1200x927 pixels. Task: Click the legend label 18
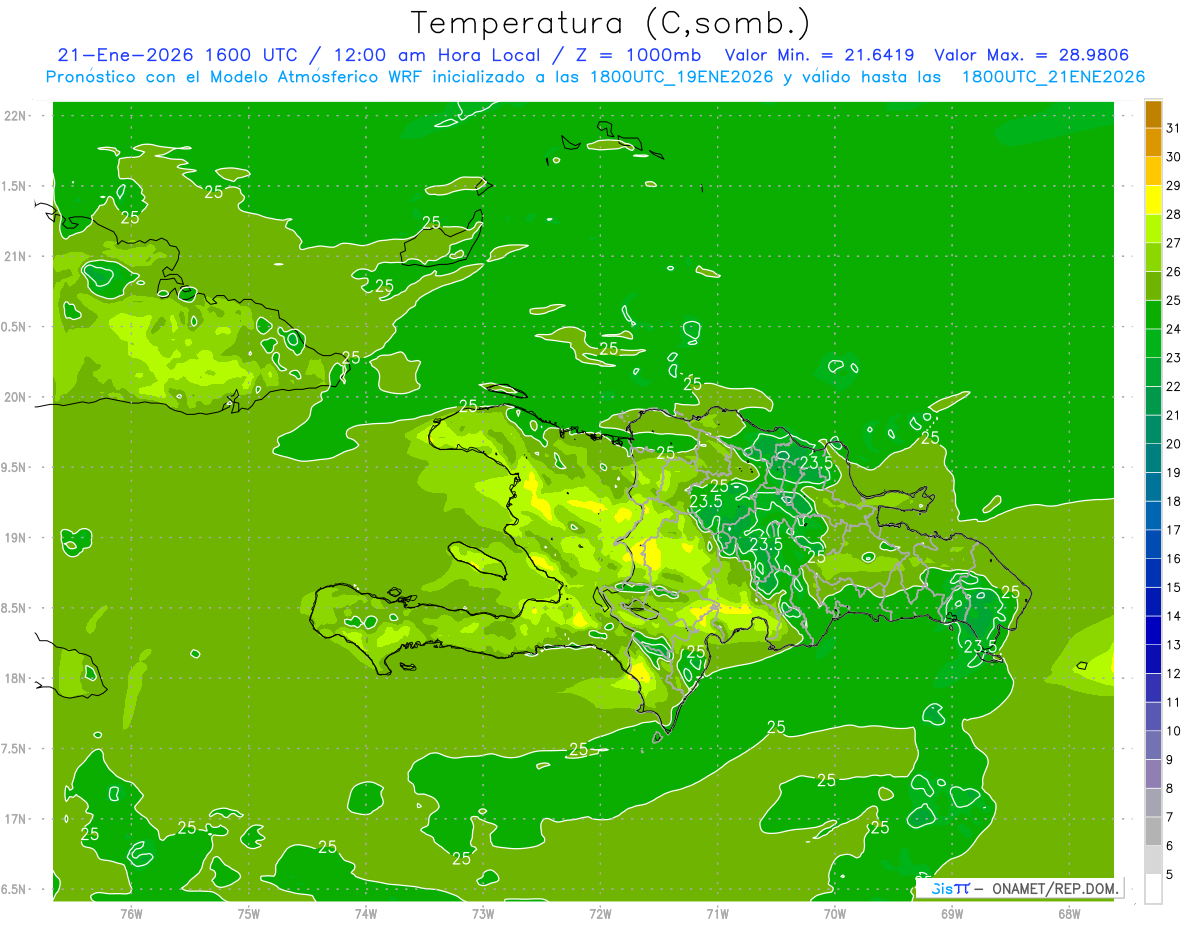pyautogui.click(x=1173, y=501)
